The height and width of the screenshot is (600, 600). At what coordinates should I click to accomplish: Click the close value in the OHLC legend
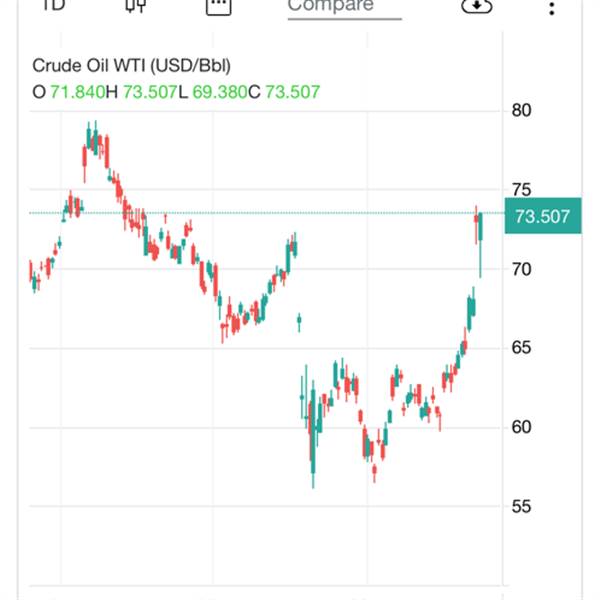point(292,92)
